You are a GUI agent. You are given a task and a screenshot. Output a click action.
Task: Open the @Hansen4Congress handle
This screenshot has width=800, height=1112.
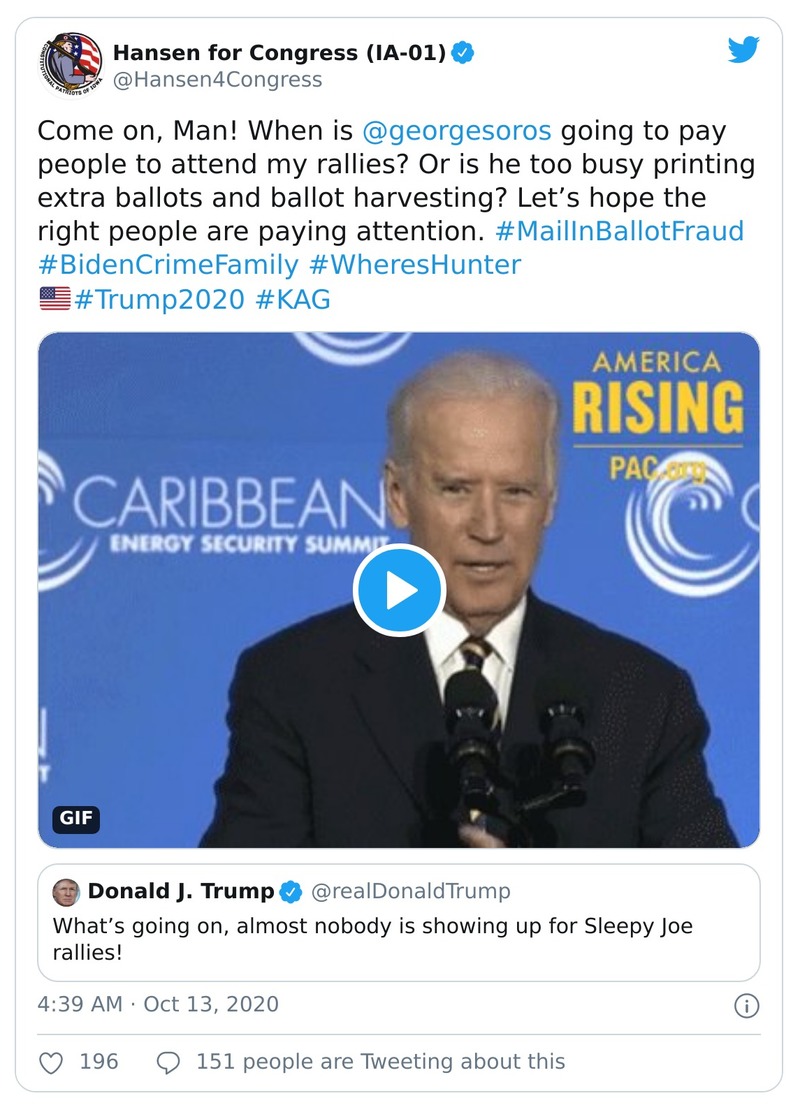coord(217,79)
